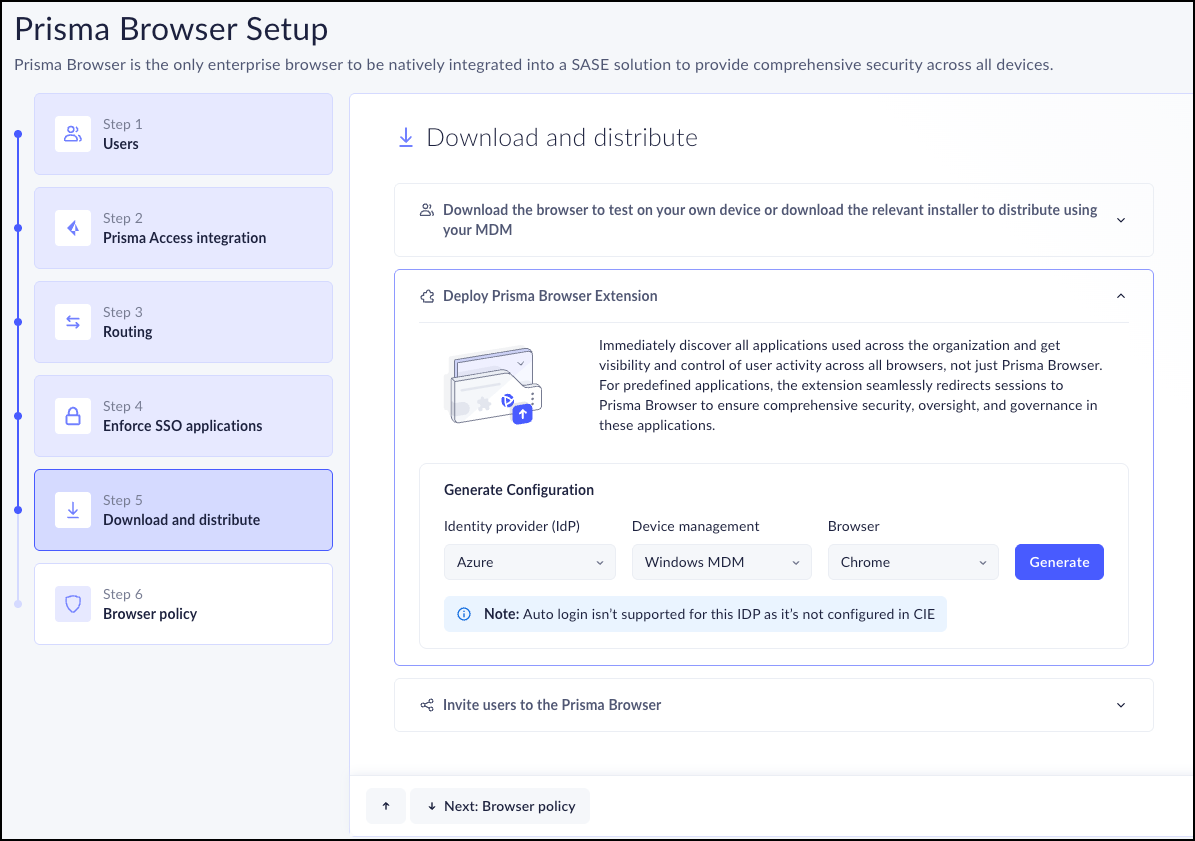Image resolution: width=1195 pixels, height=841 pixels.
Task: Click the Prisma Browser Setup title
Action: (171, 29)
